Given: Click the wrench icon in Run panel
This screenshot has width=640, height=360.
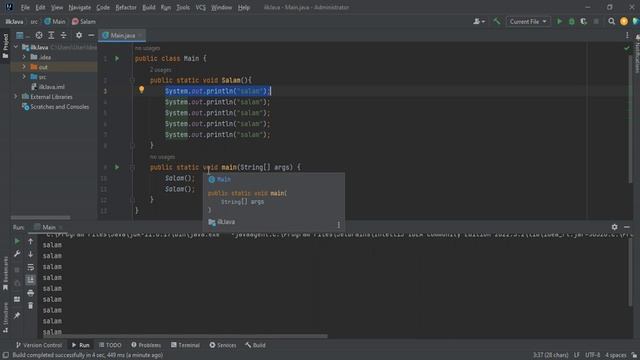Looking at the screenshot, I should (17, 254).
